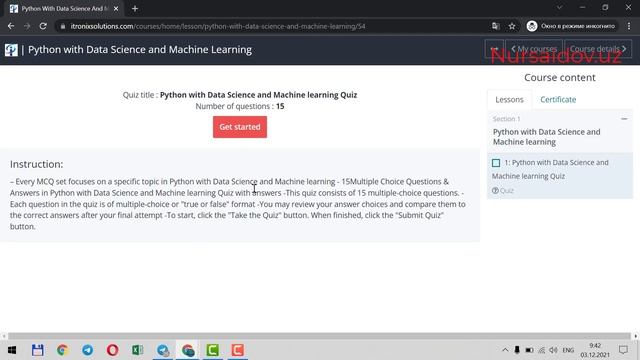This screenshot has width=640, height=360.
Task: Open the translate page icon
Action: pos(496,26)
